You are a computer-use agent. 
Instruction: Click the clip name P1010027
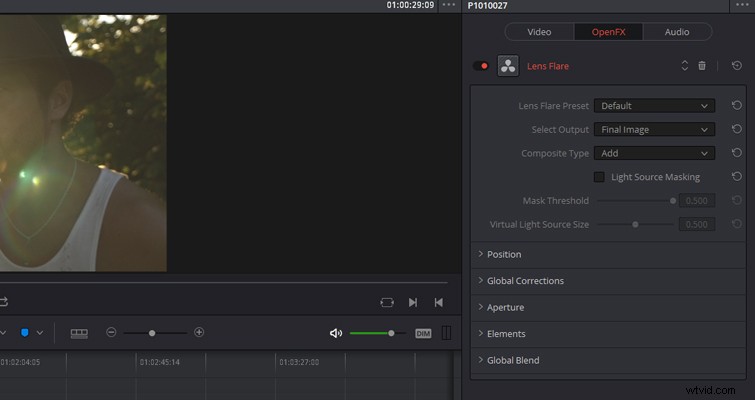(487, 6)
